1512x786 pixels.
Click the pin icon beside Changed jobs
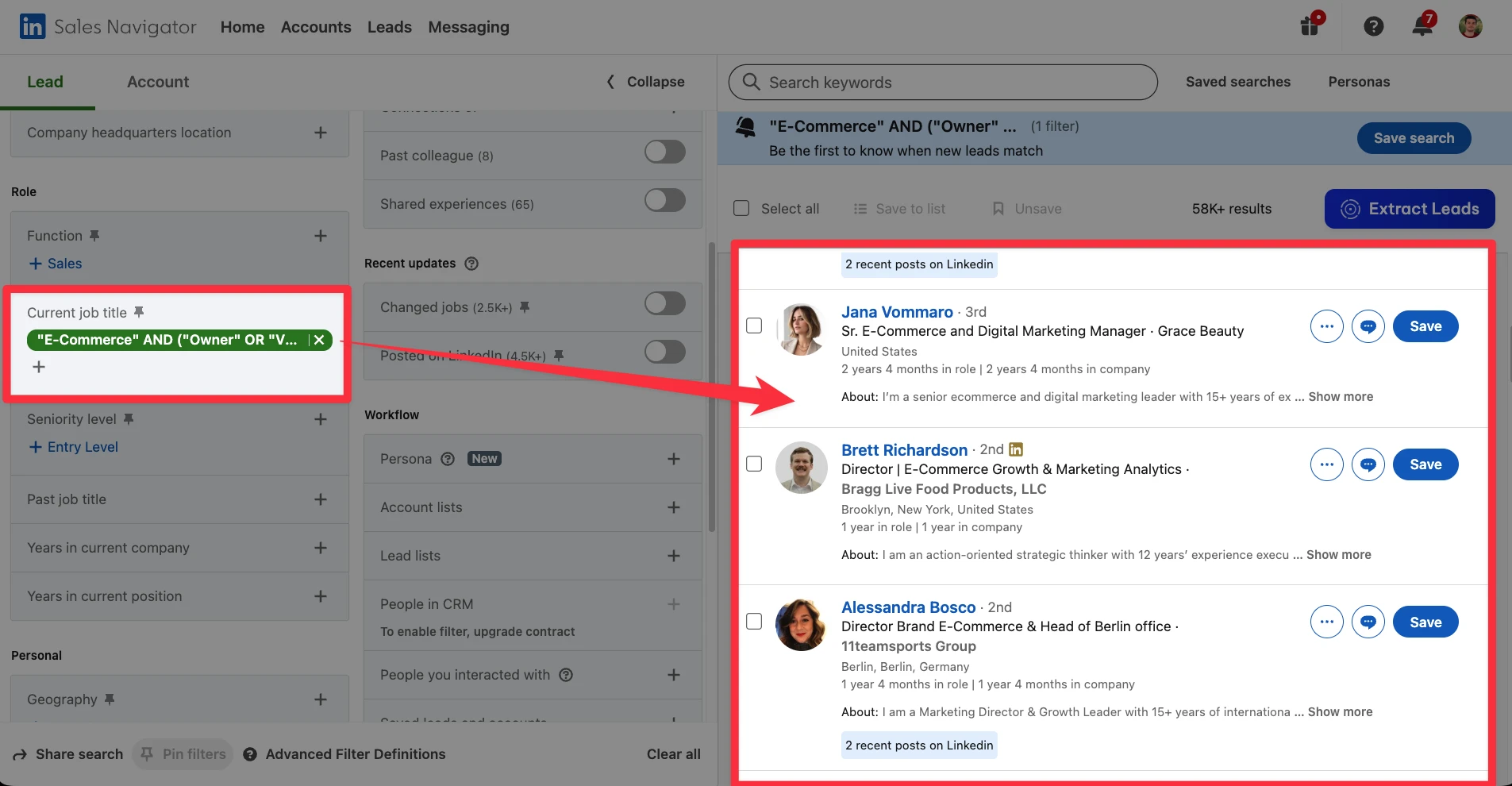click(x=525, y=307)
